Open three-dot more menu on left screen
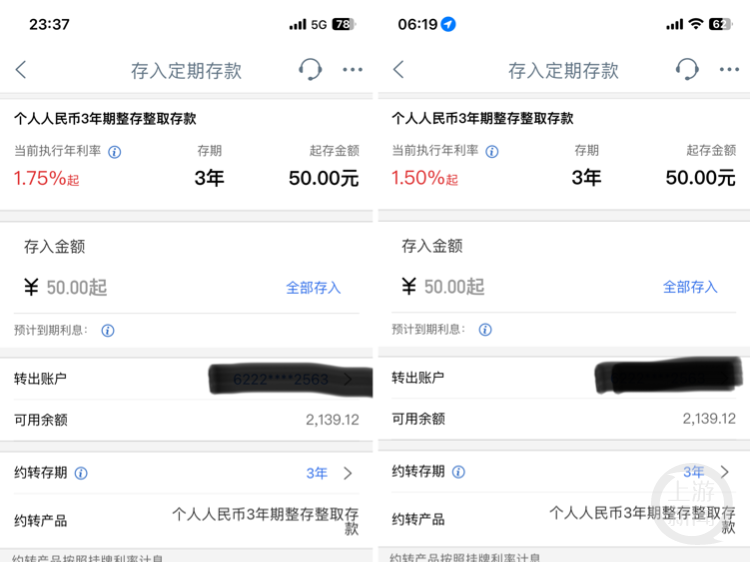The image size is (750, 562). click(x=352, y=70)
